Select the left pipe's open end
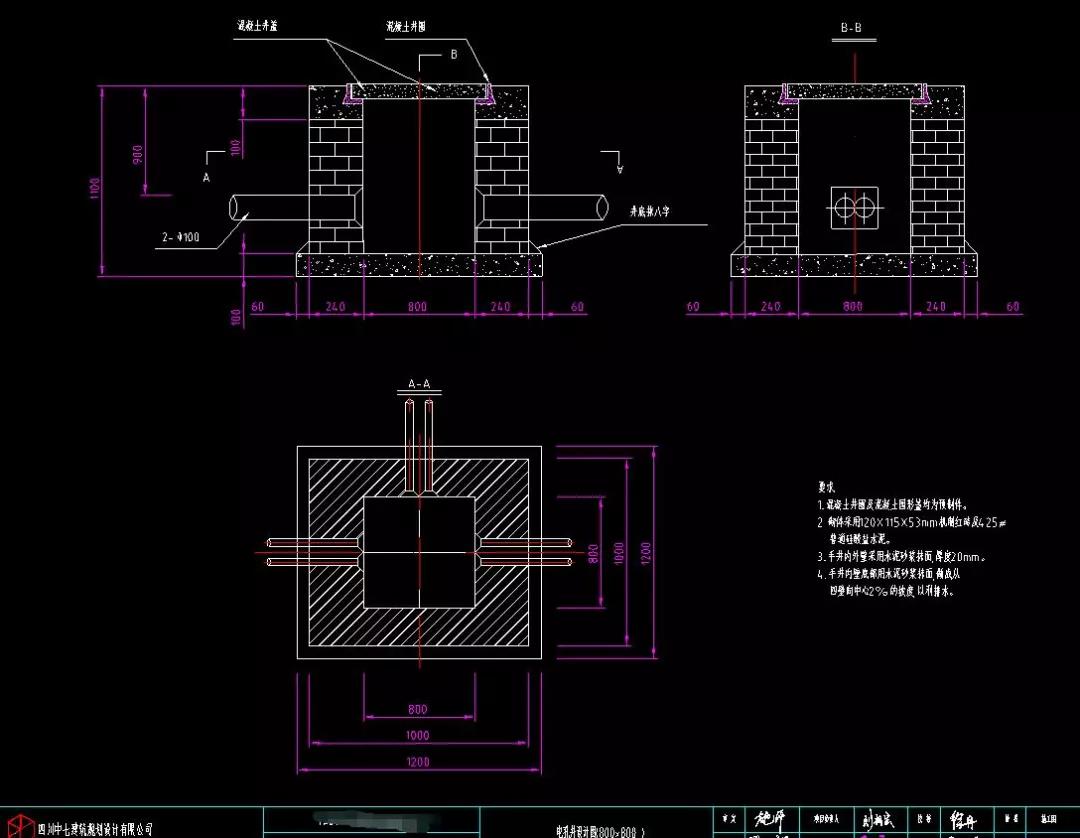 235,207
